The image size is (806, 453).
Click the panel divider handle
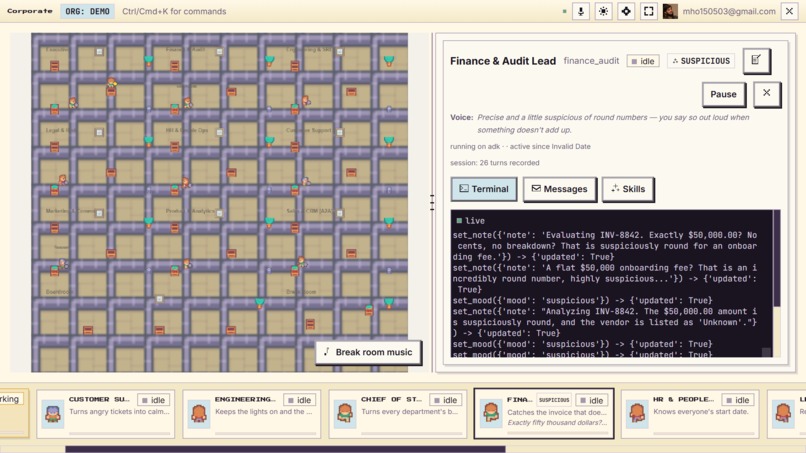(x=432, y=203)
